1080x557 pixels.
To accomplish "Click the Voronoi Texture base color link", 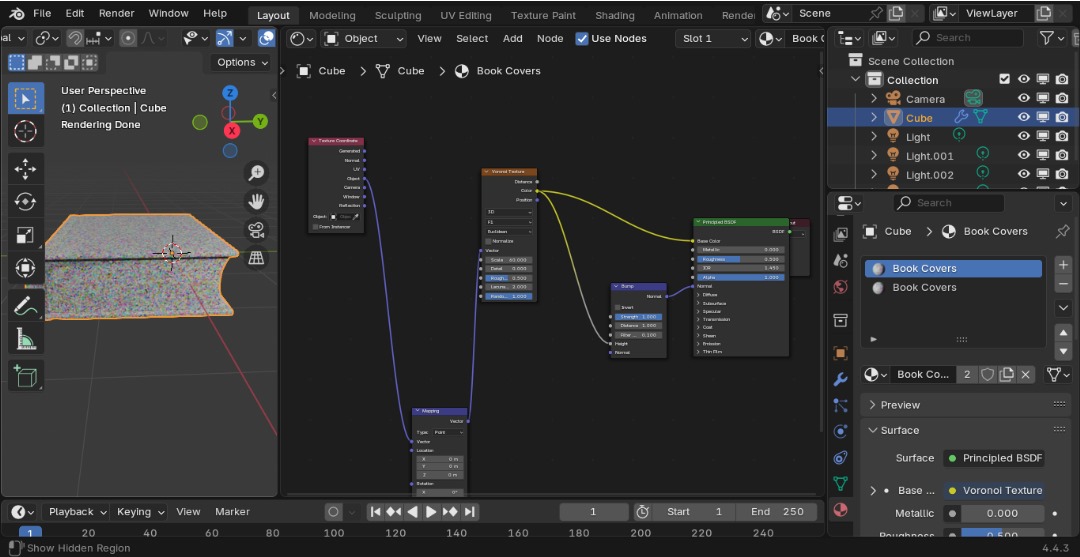I will [x=995, y=491].
